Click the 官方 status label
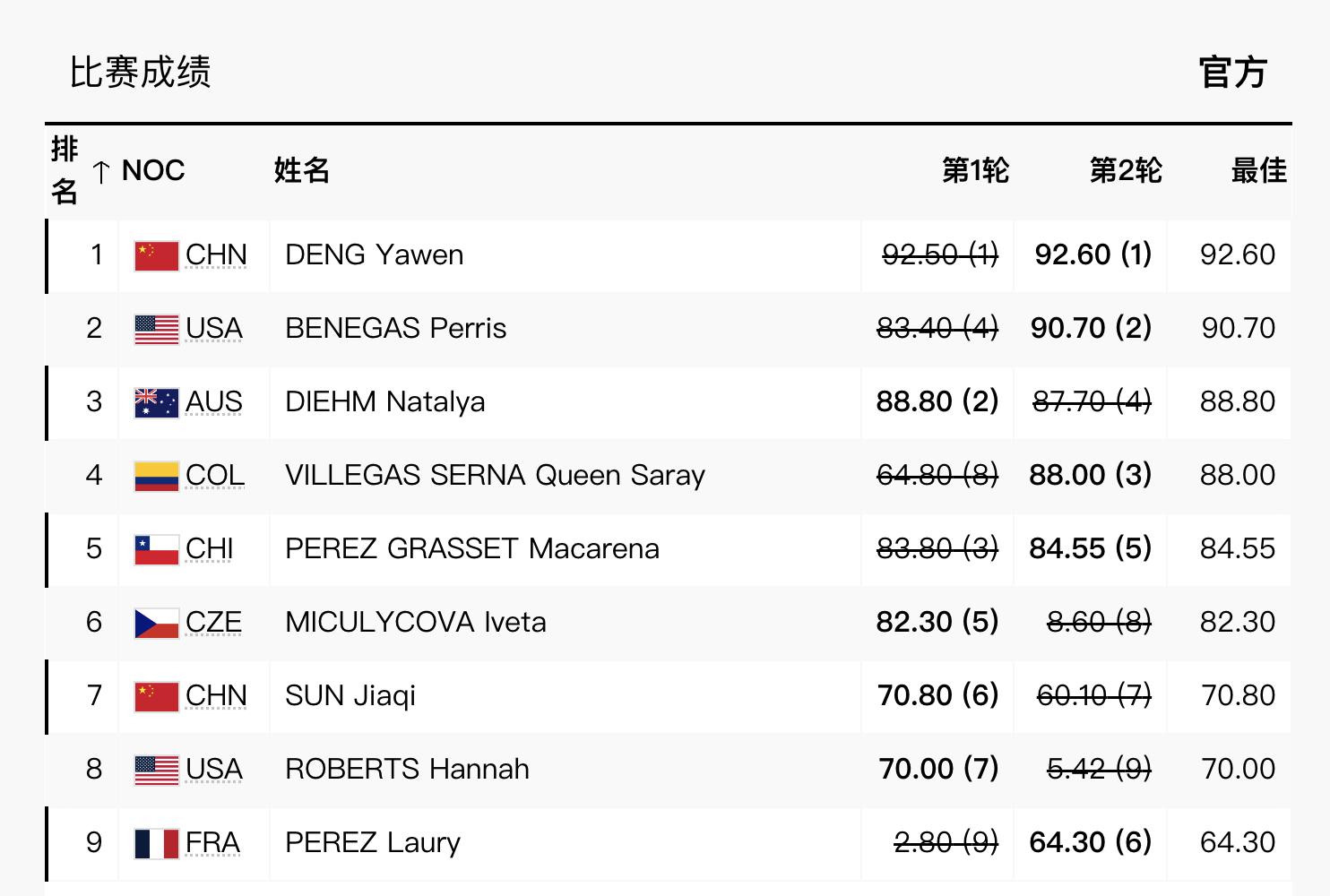This screenshot has height=896, width=1330. pos(1233,73)
